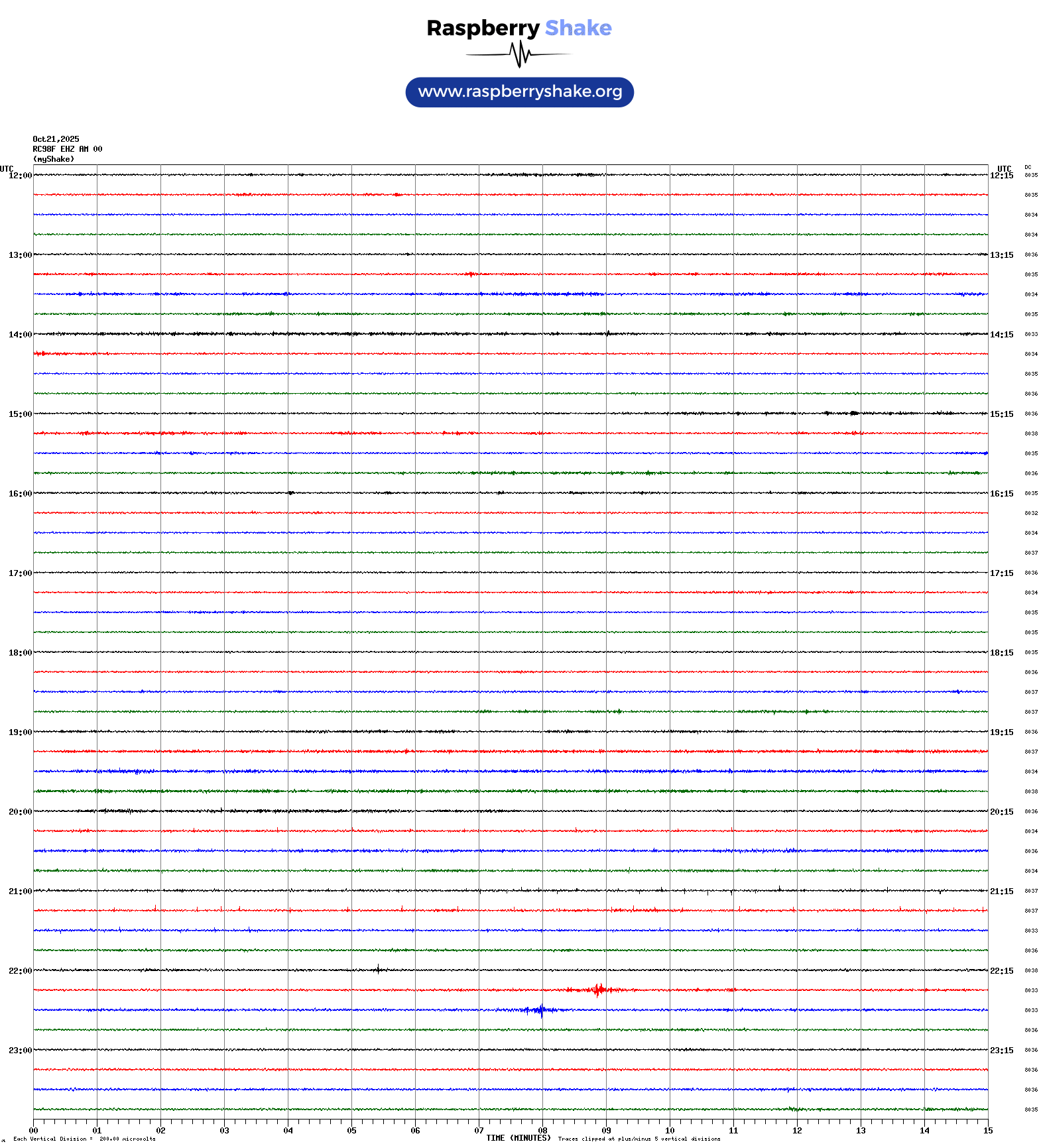Open the www.raspberryshake.org link button
Viewport: 1041px width, 1148px height.
click(x=519, y=92)
